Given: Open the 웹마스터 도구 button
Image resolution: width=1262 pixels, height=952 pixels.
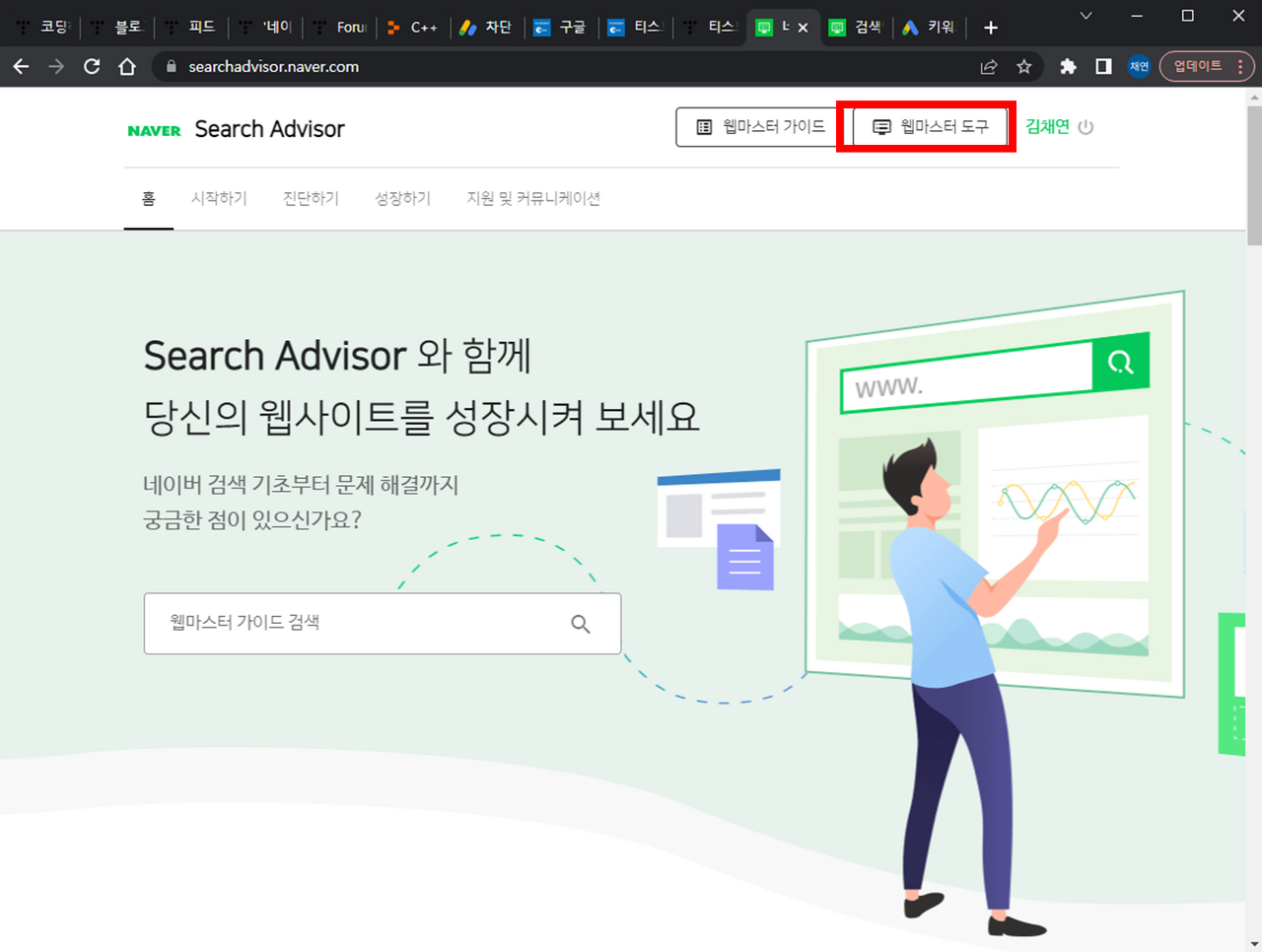Looking at the screenshot, I should [931, 127].
